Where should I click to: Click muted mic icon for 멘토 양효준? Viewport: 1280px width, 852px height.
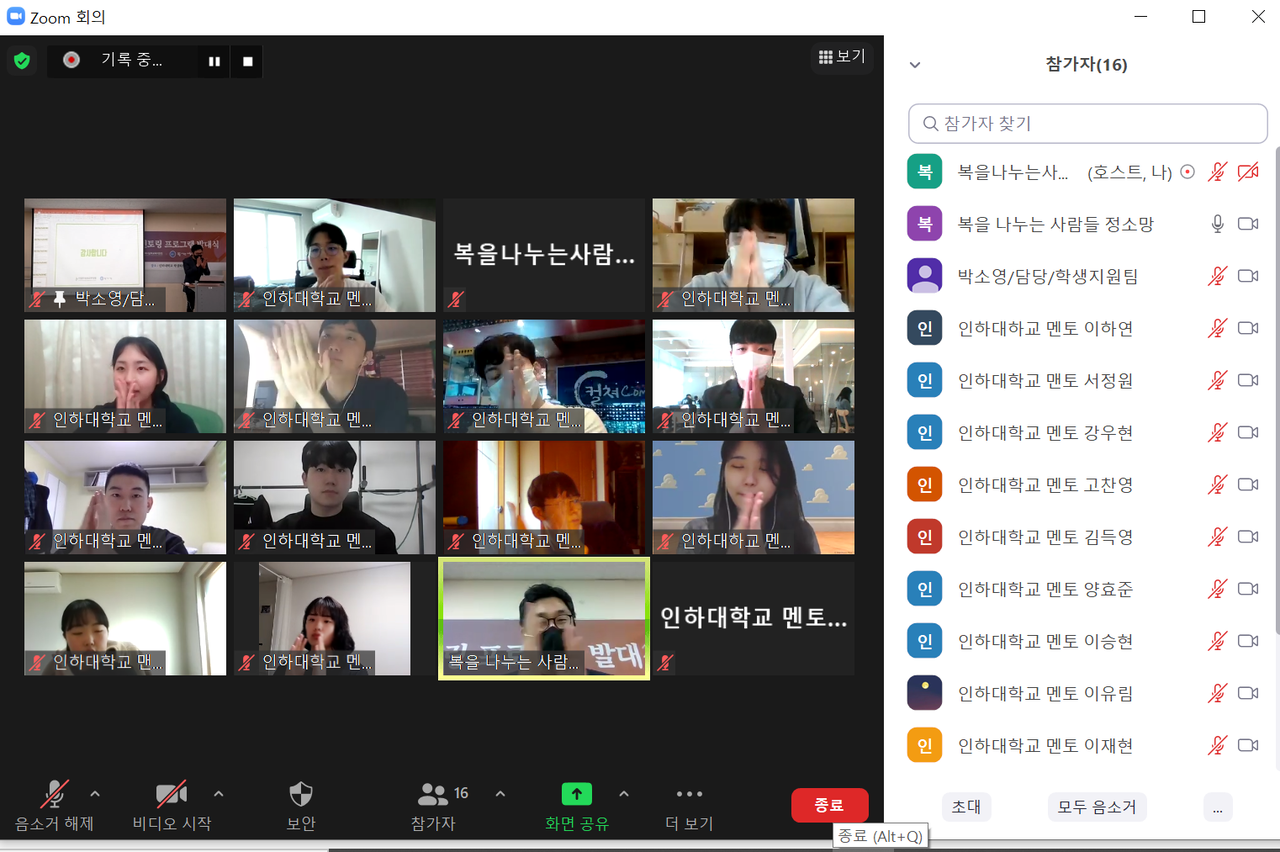click(x=1217, y=588)
